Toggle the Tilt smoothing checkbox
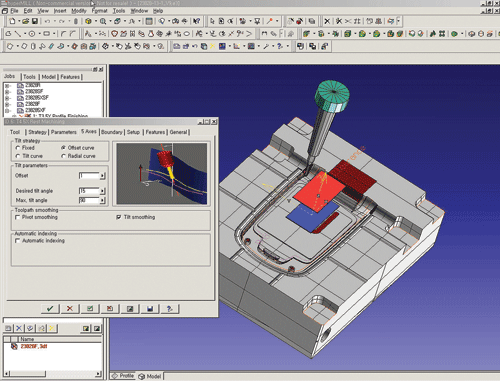The image size is (500, 381). (119, 217)
